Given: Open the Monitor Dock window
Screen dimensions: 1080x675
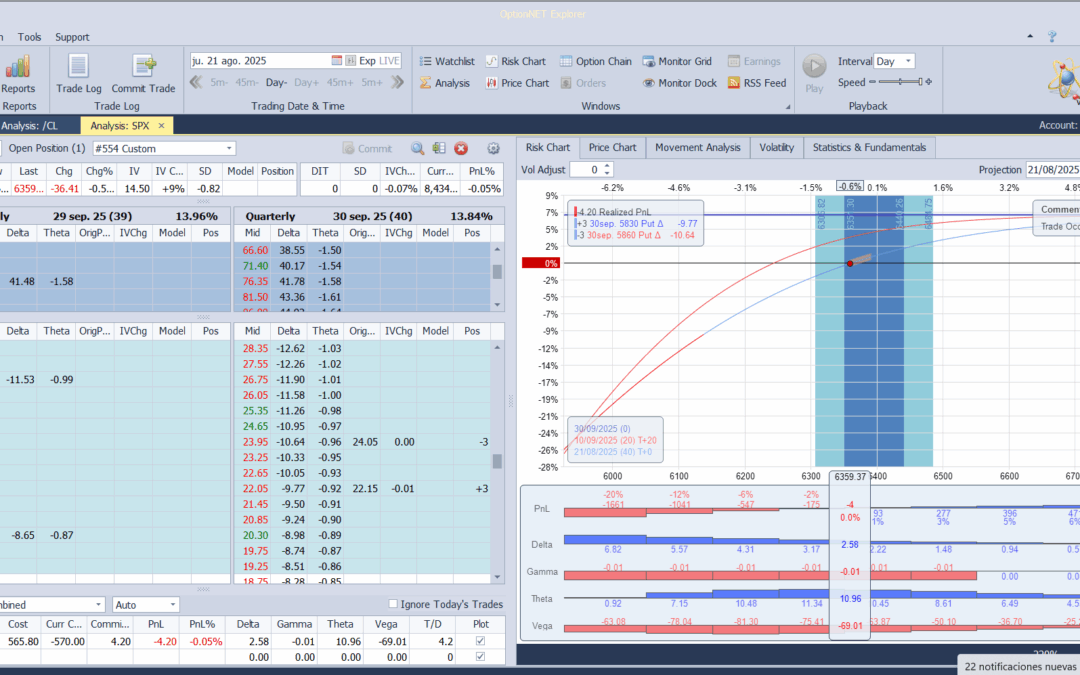Looking at the screenshot, I should (x=680, y=83).
